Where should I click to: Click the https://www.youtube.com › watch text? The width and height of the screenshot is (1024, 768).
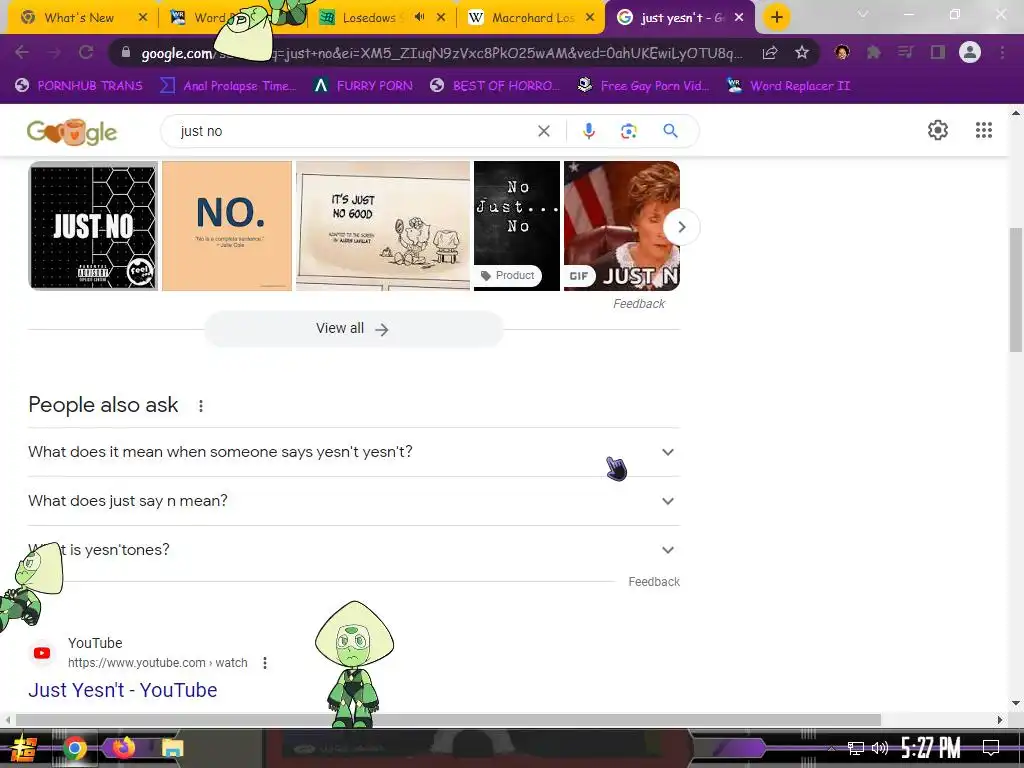157,663
